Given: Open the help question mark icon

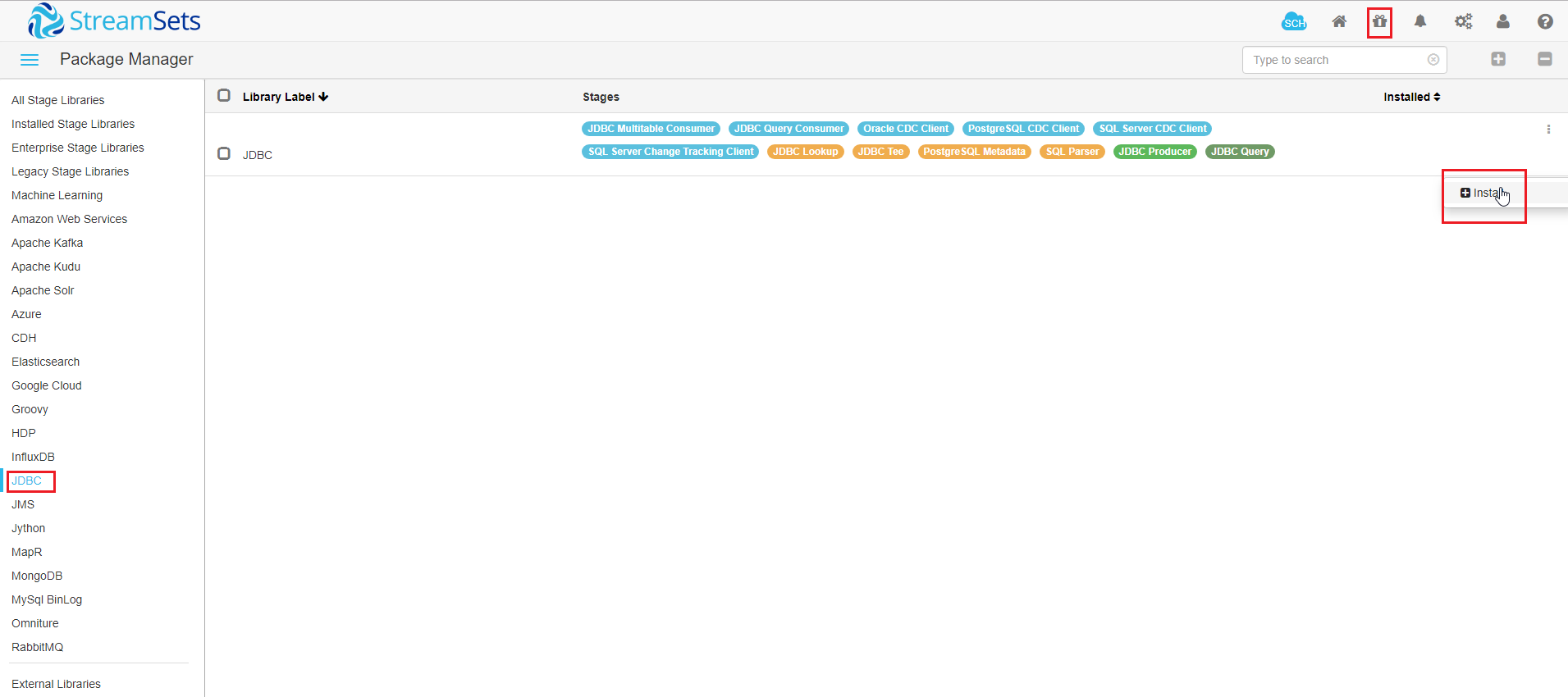Looking at the screenshot, I should 1545,22.
